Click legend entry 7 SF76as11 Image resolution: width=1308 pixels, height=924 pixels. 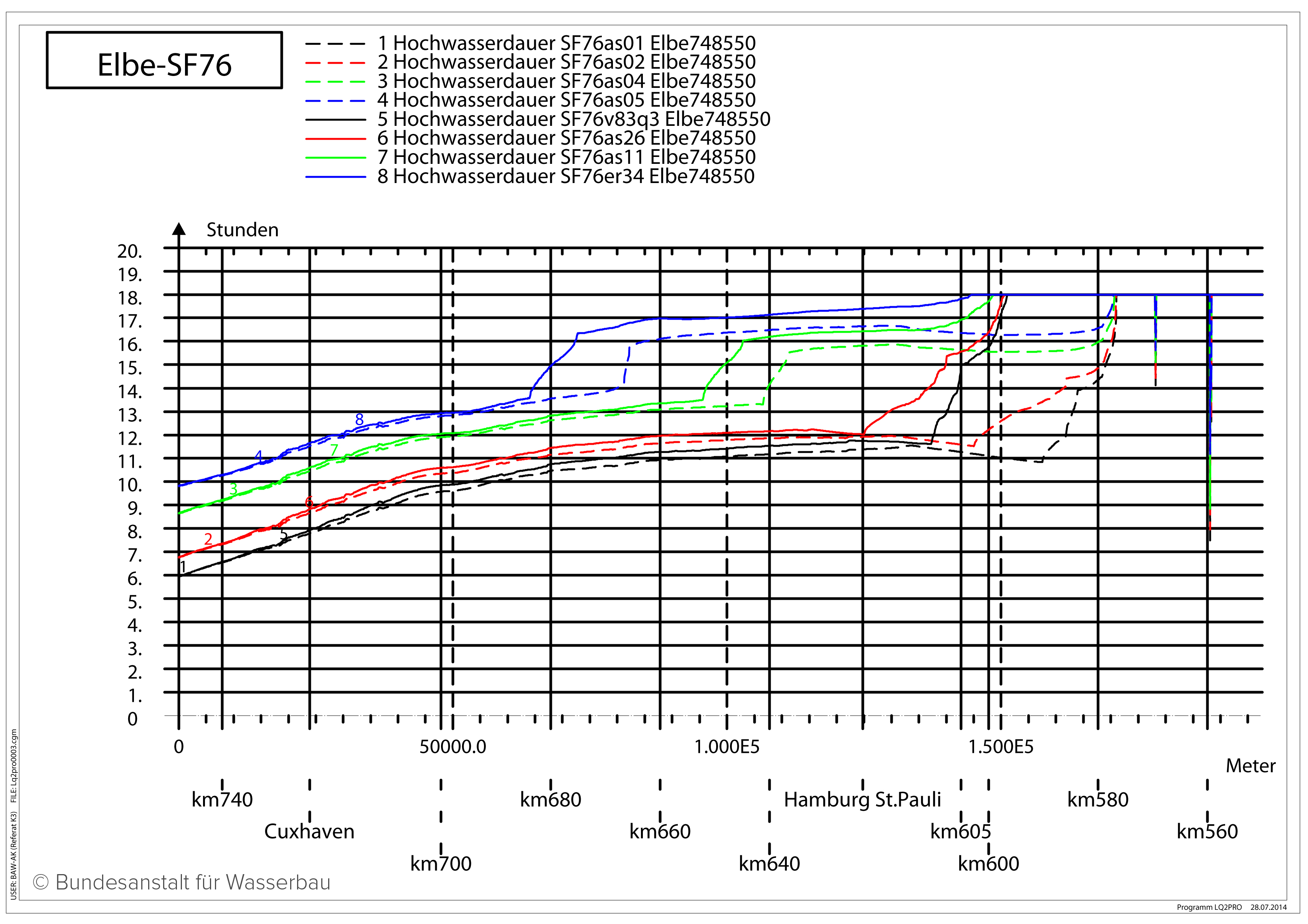566,157
